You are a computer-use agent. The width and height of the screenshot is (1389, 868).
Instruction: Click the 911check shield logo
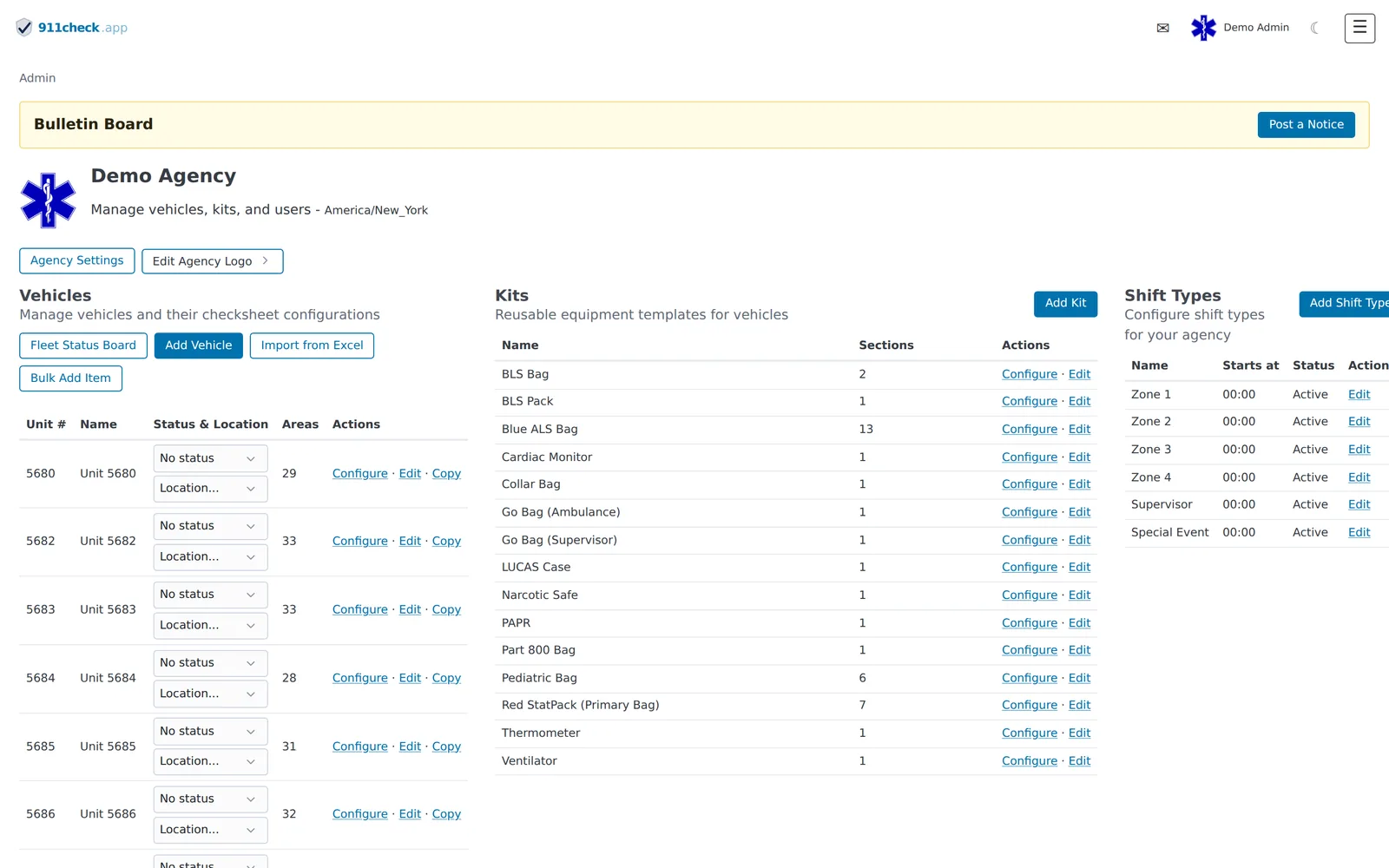24,28
